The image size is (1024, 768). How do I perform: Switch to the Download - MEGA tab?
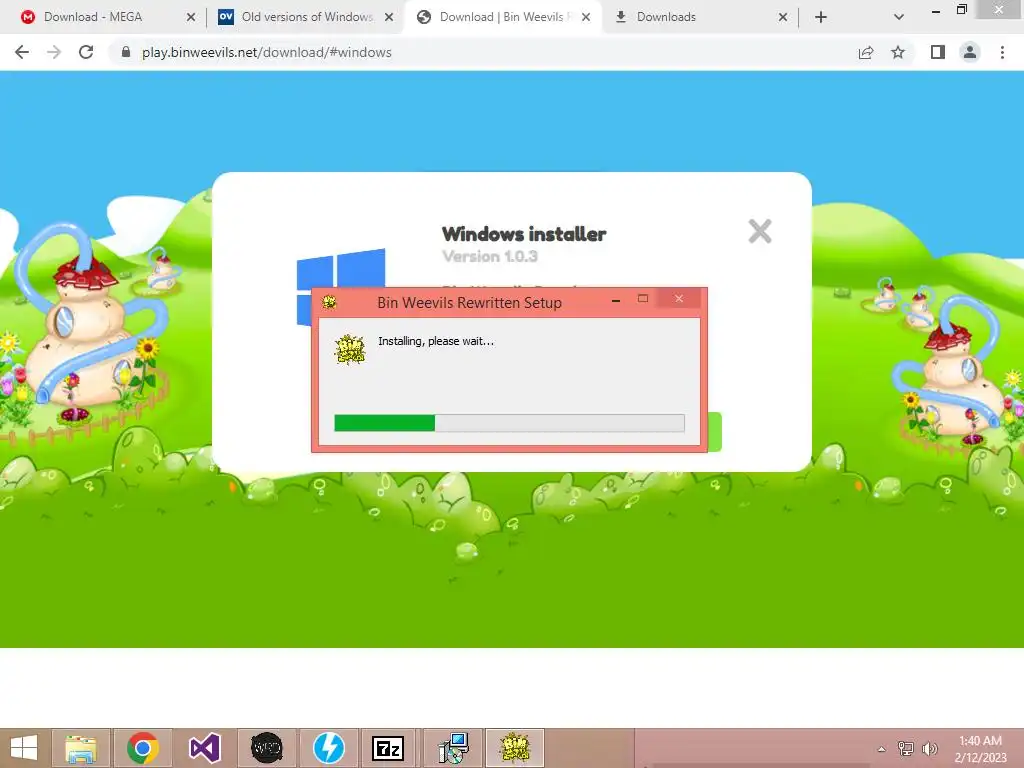click(x=93, y=17)
